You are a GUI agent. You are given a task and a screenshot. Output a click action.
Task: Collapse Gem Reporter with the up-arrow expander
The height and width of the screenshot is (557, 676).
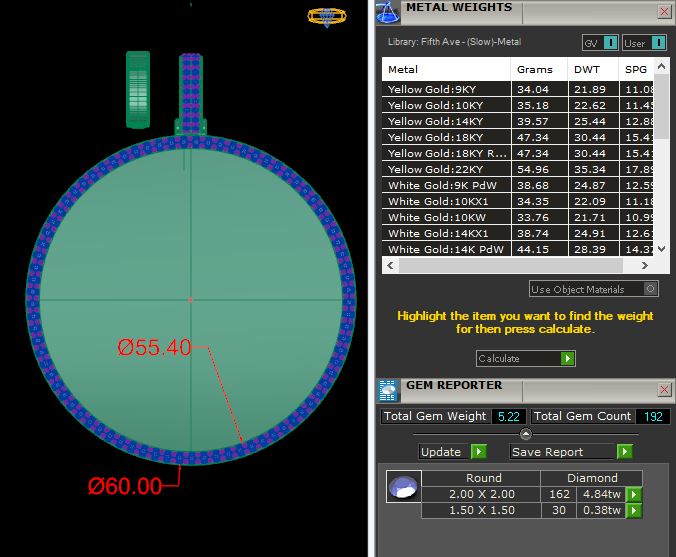[526, 434]
